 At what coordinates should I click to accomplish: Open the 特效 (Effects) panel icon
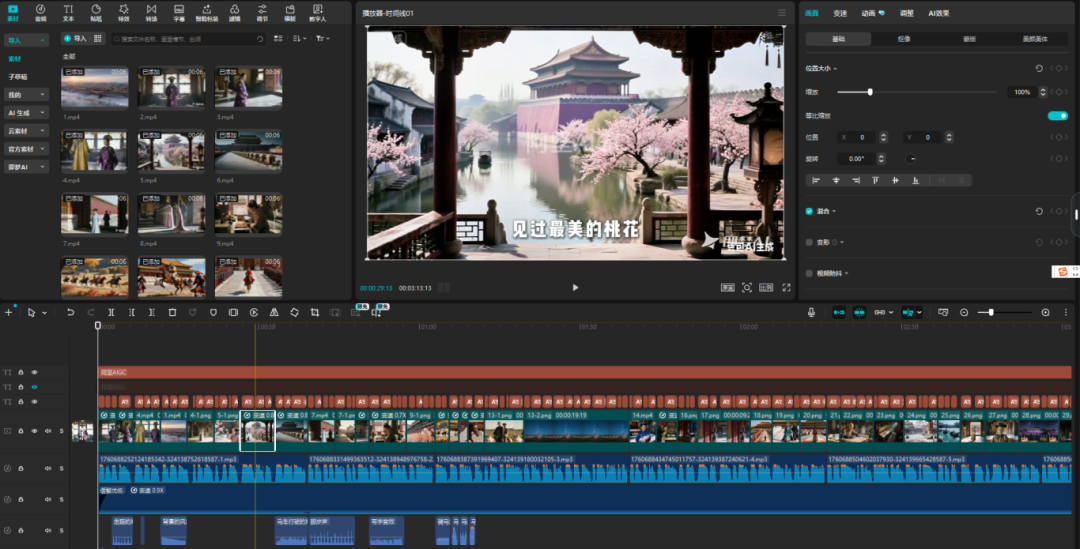[123, 13]
